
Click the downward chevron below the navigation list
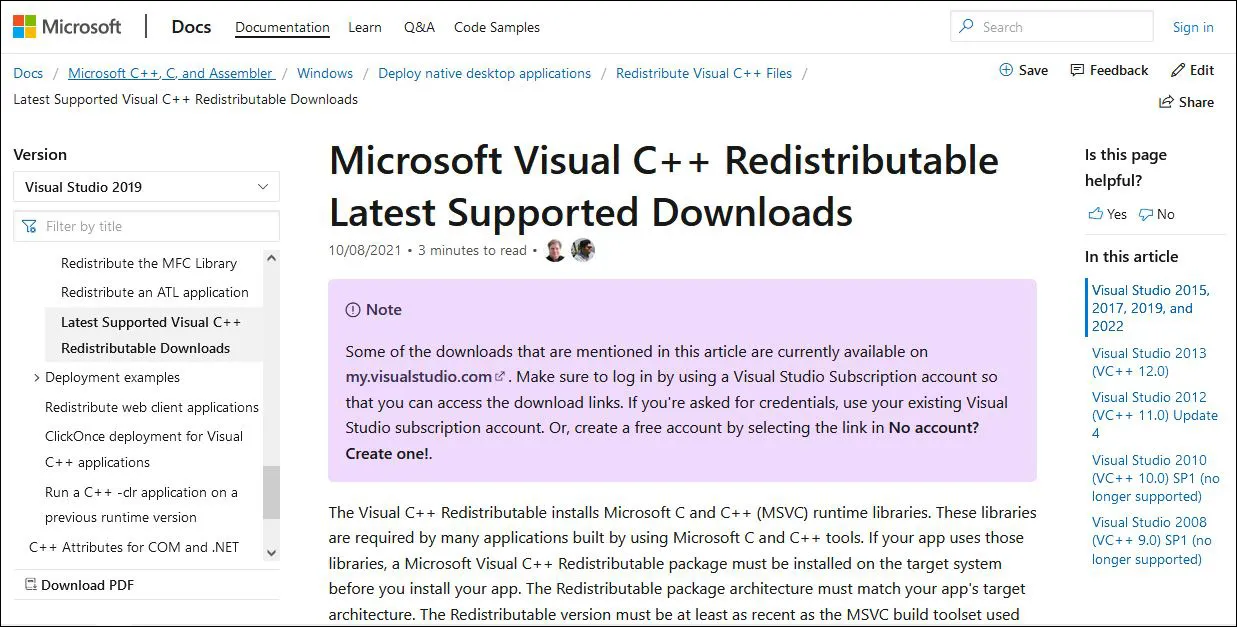click(x=270, y=551)
